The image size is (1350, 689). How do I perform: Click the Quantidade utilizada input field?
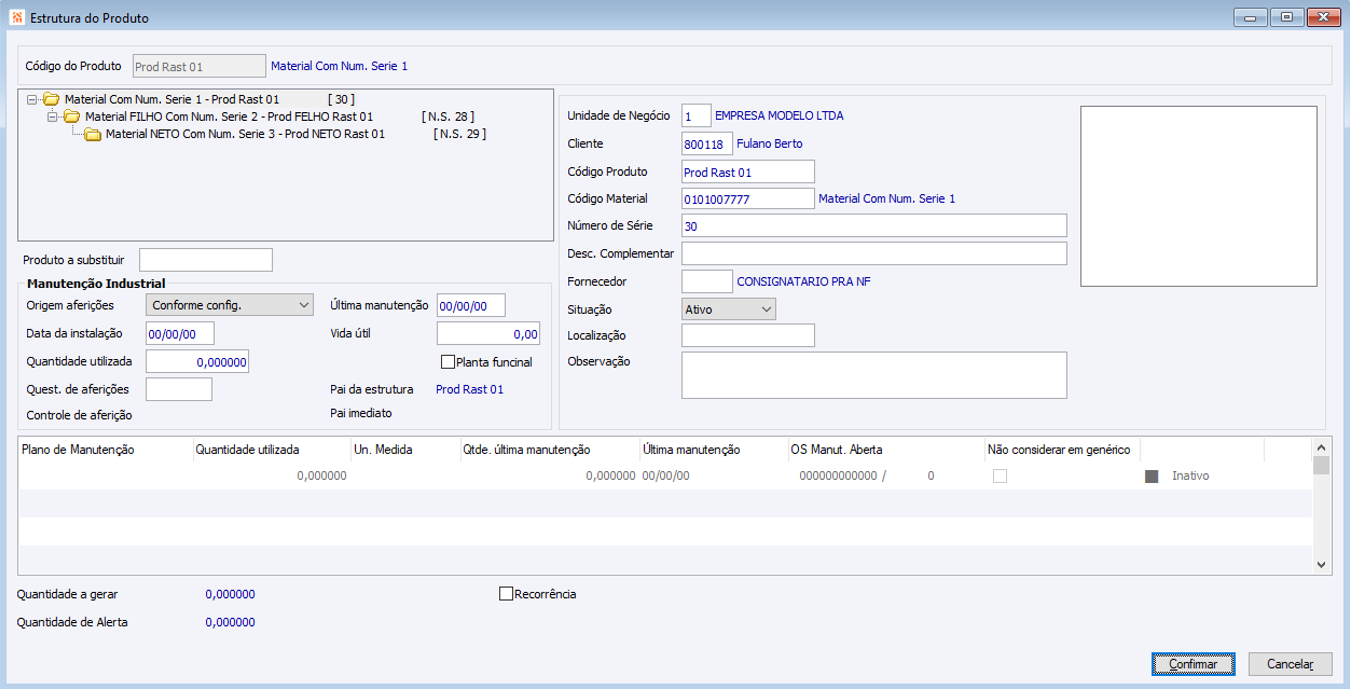(197, 361)
